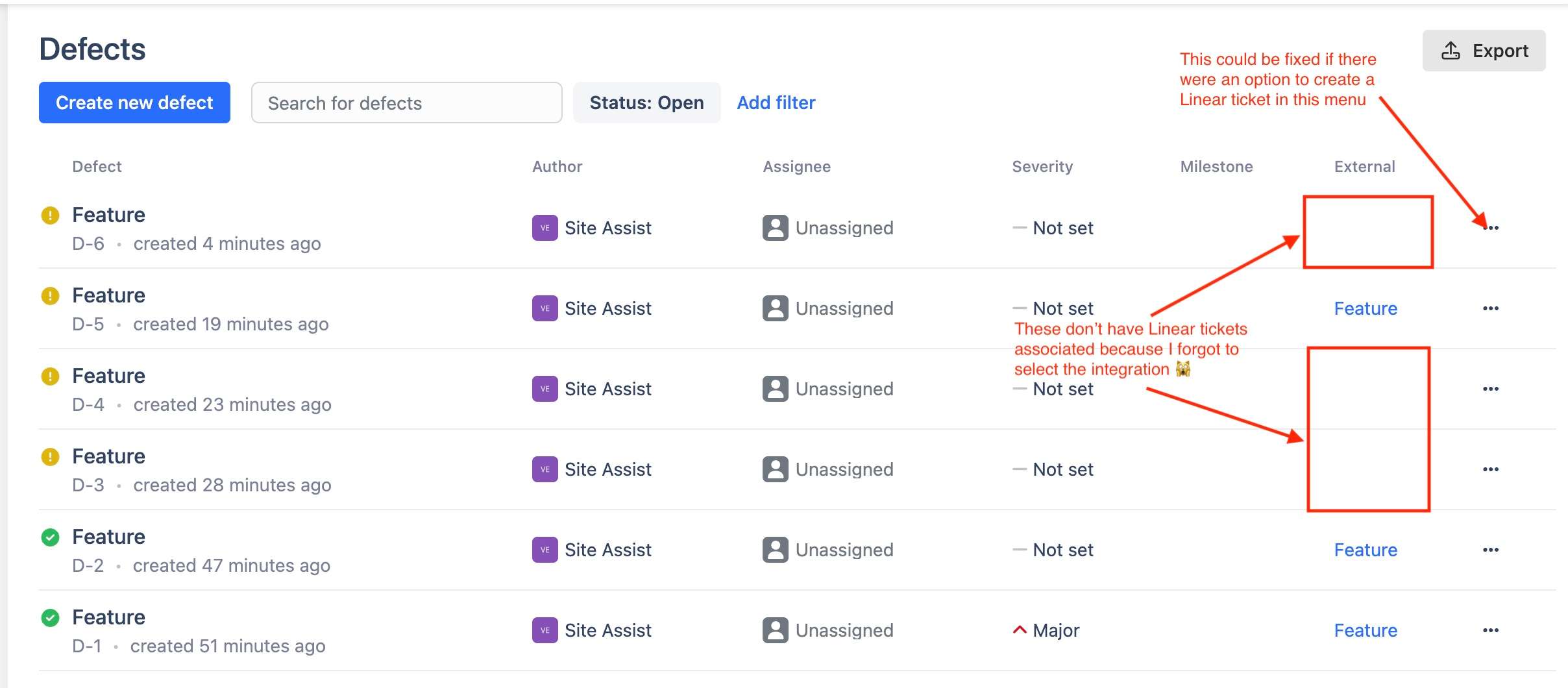
Task: Click 'created 4 minutes ago' text
Action: (x=227, y=244)
